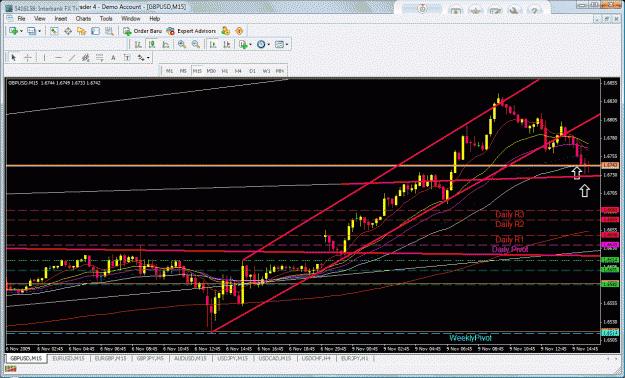This screenshot has height=378, width=625.
Task: Switch to the EURUSD,M15 chart tab
Action: 69,358
